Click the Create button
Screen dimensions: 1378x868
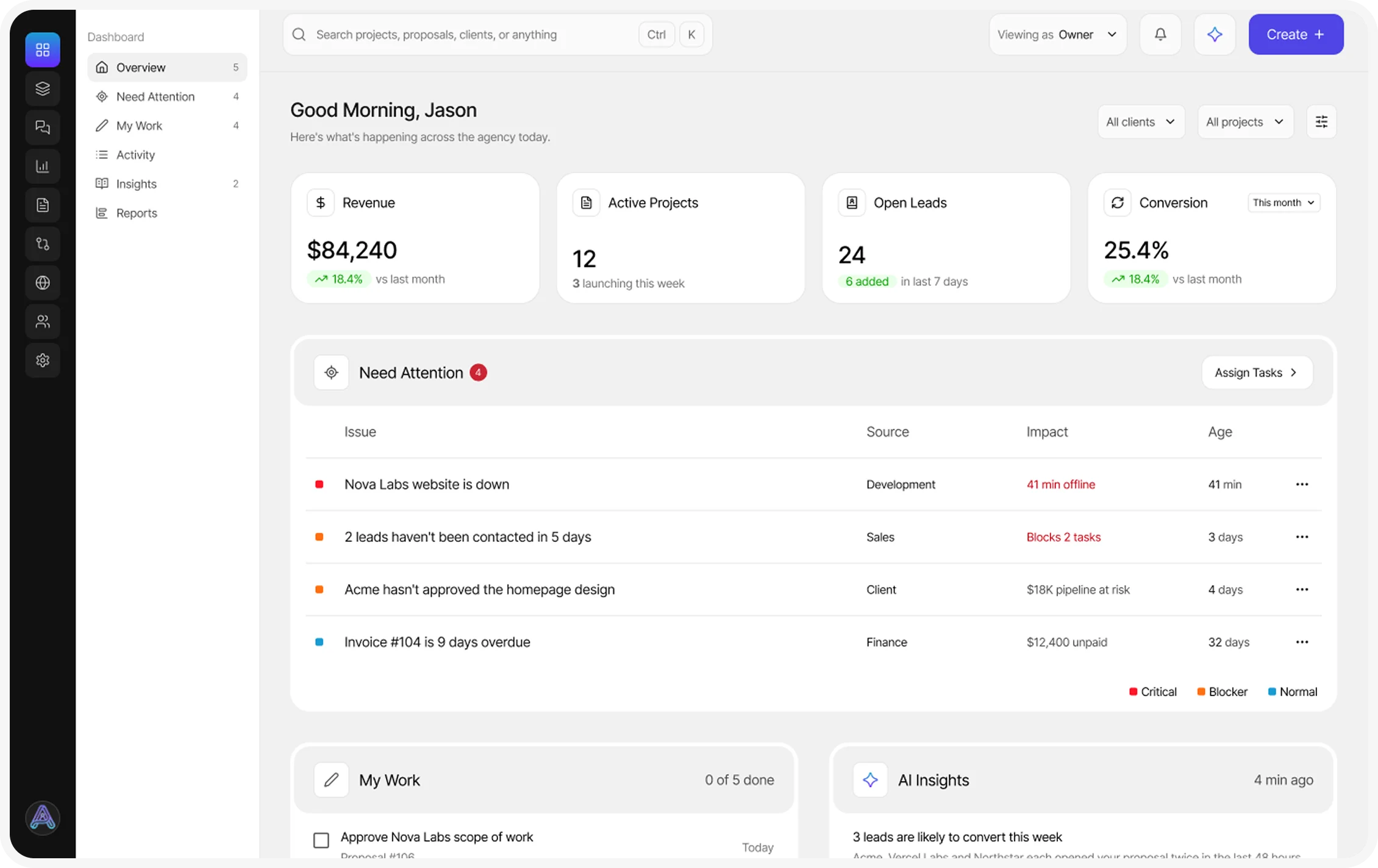tap(1296, 35)
